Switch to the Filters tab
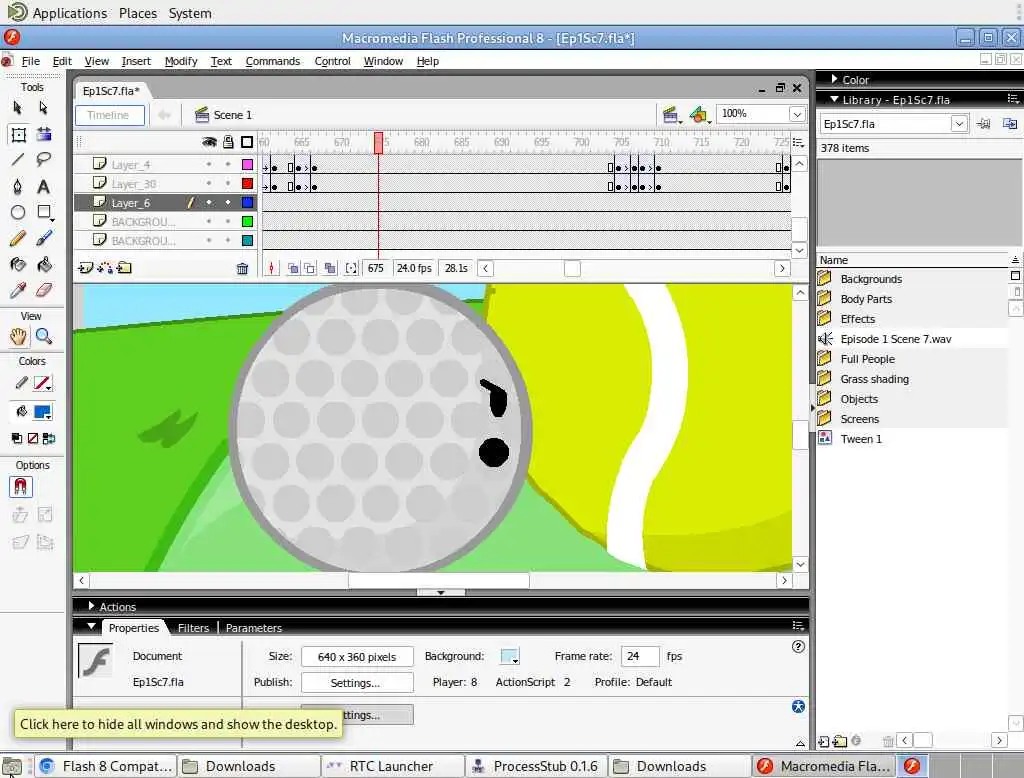 [193, 628]
